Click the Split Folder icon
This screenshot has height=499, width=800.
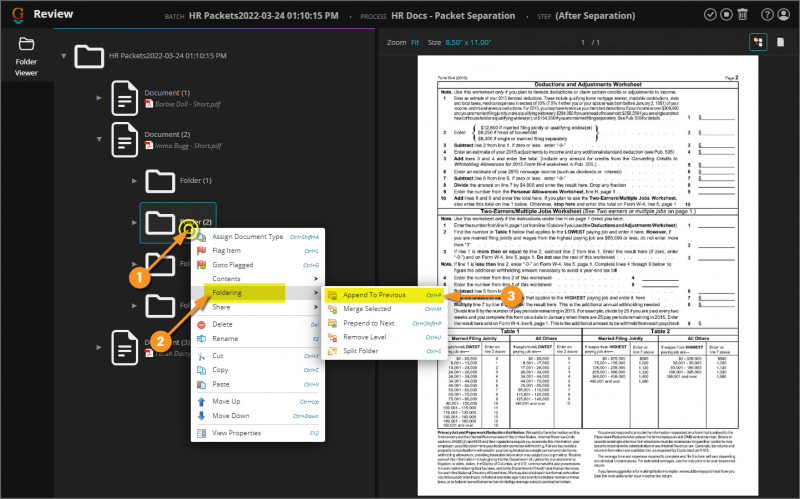point(332,351)
